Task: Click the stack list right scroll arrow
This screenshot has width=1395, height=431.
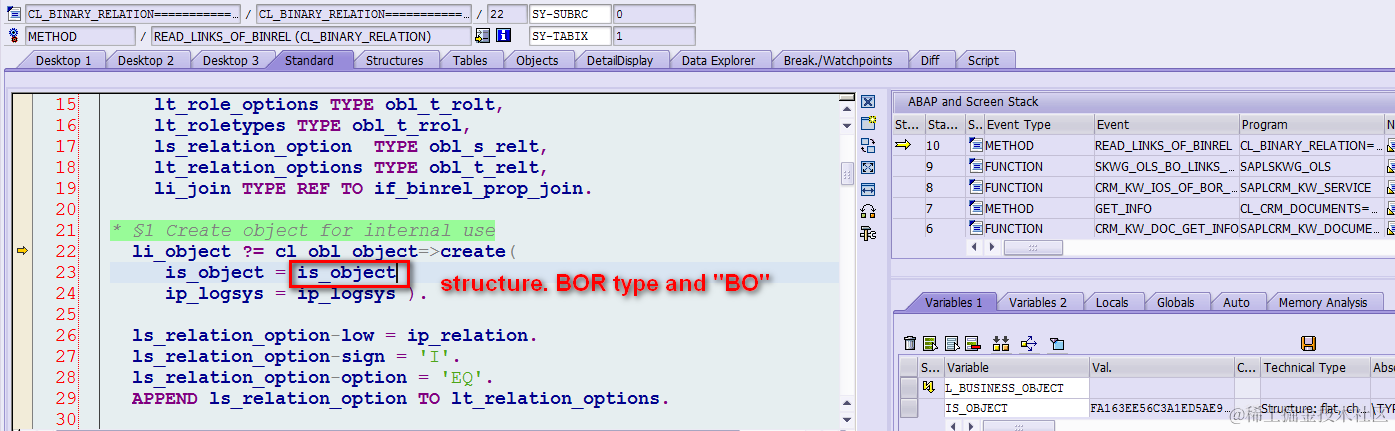Action: tap(990, 247)
